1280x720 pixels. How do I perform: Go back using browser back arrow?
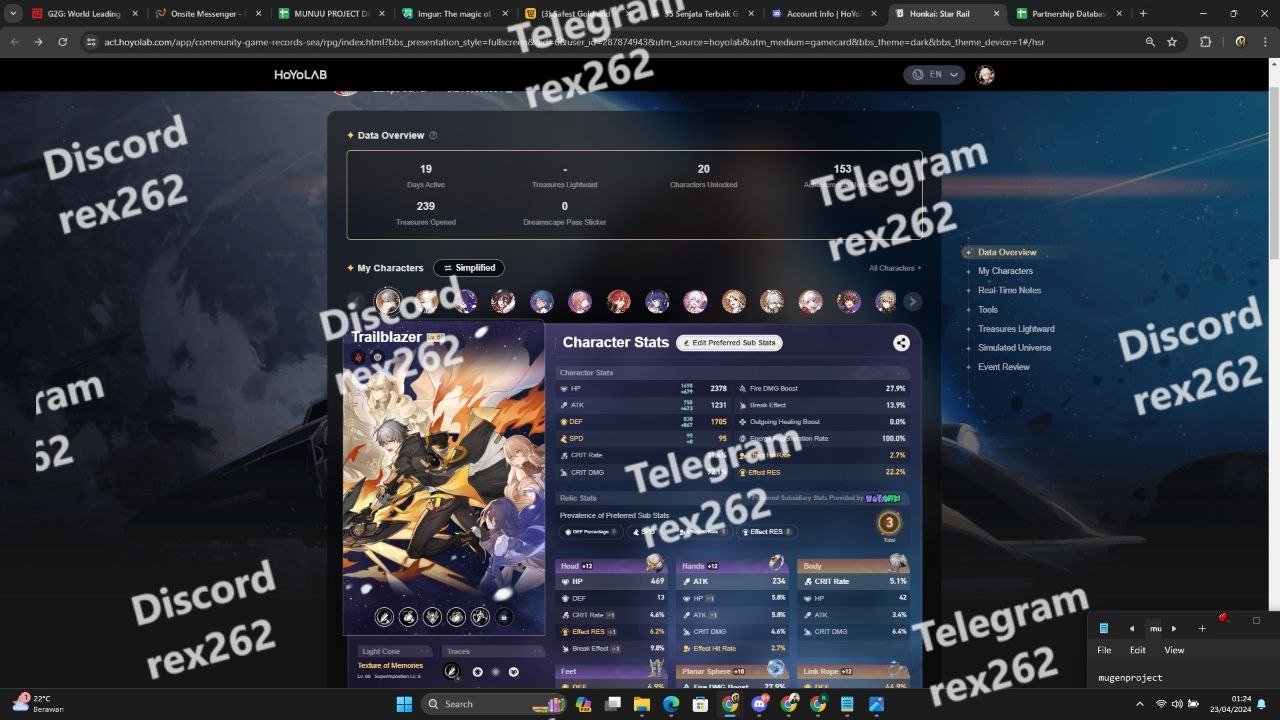click(15, 42)
